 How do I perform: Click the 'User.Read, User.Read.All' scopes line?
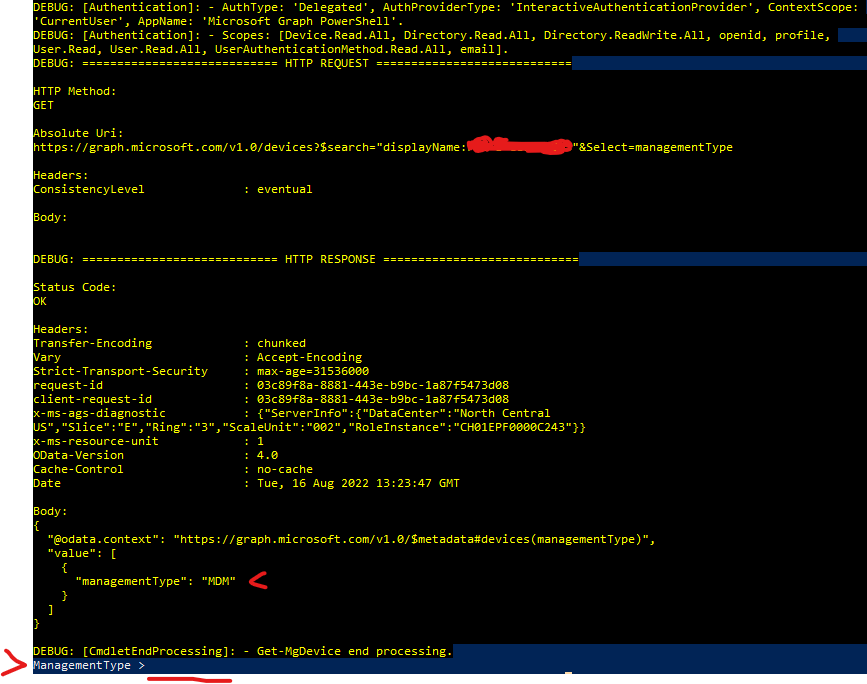(x=270, y=49)
